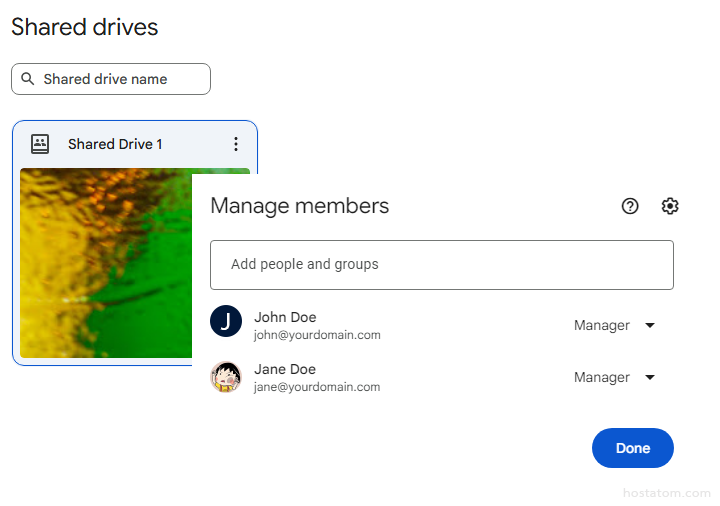Click the Shared Drive 1 title
This screenshot has width=720, height=506.
(x=115, y=144)
